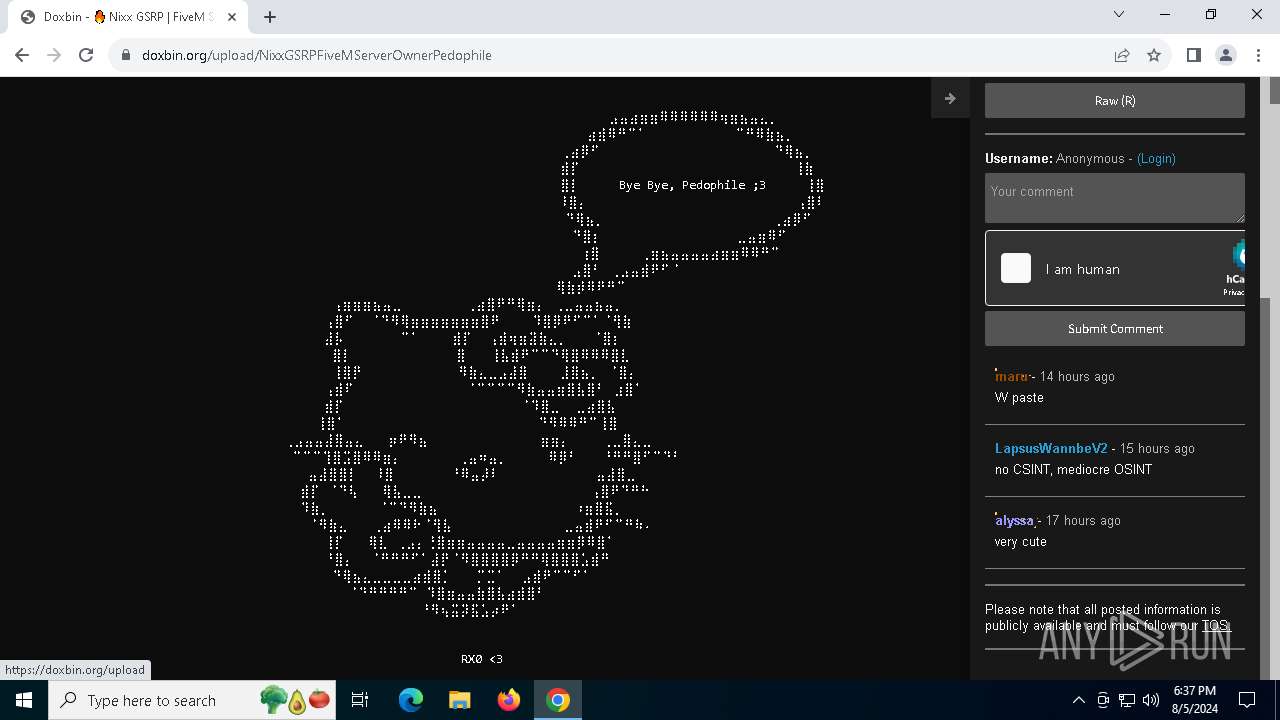Image resolution: width=1280 pixels, height=720 pixels.
Task: Open the clock and date
Action: point(1194,700)
